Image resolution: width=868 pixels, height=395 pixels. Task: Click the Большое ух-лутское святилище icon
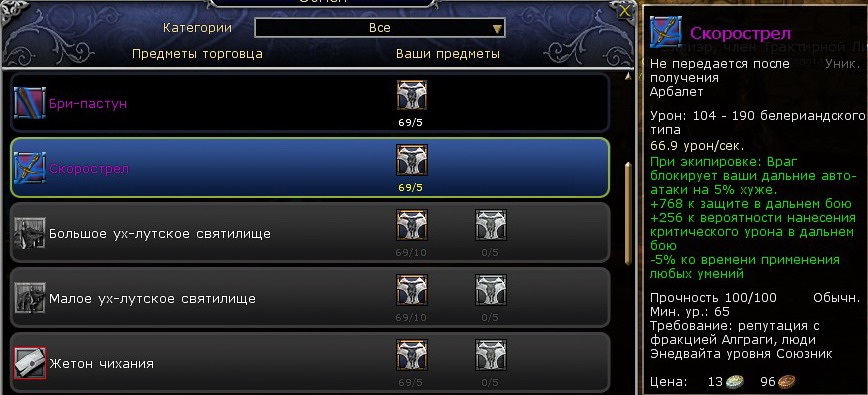[x=29, y=233]
